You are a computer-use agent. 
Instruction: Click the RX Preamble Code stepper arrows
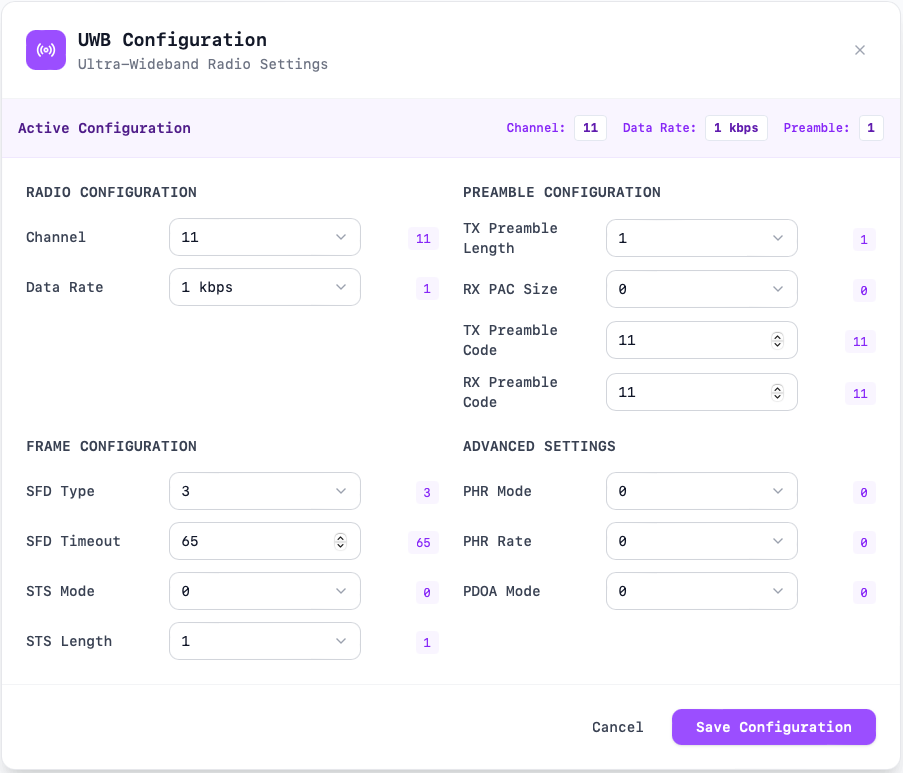(777, 392)
